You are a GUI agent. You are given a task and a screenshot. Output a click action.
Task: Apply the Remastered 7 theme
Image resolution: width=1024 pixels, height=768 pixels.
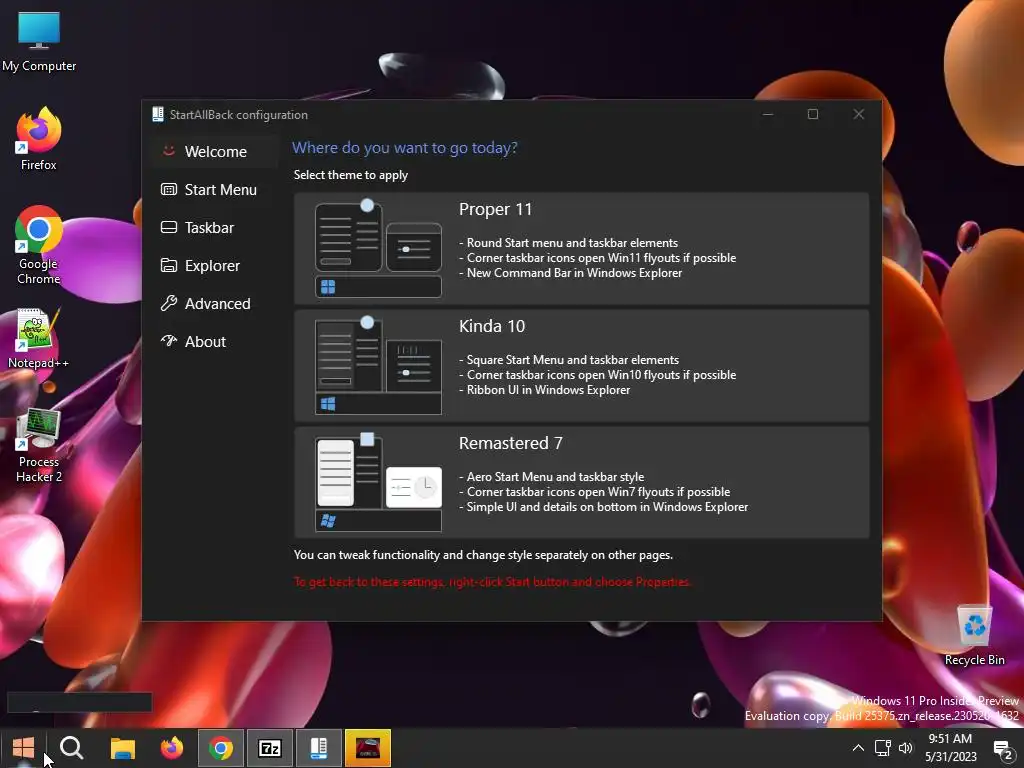pos(581,482)
